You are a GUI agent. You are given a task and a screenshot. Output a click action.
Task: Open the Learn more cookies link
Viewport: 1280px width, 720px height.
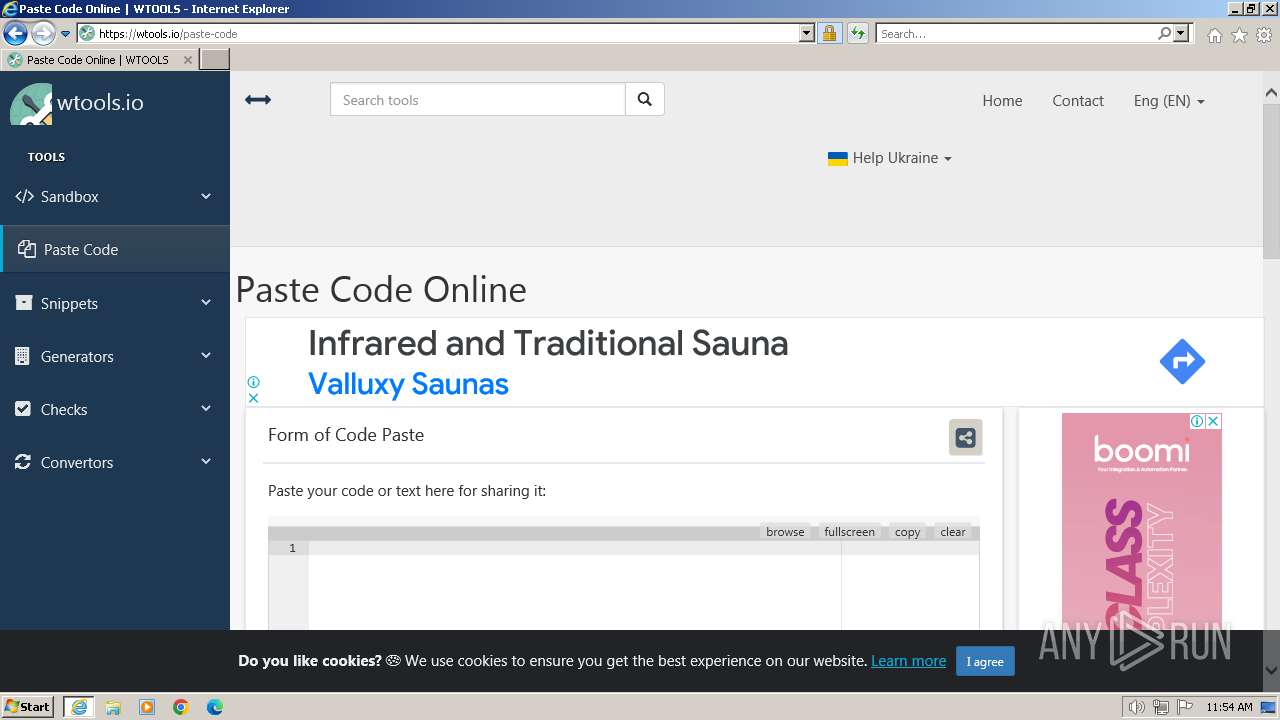point(908,661)
